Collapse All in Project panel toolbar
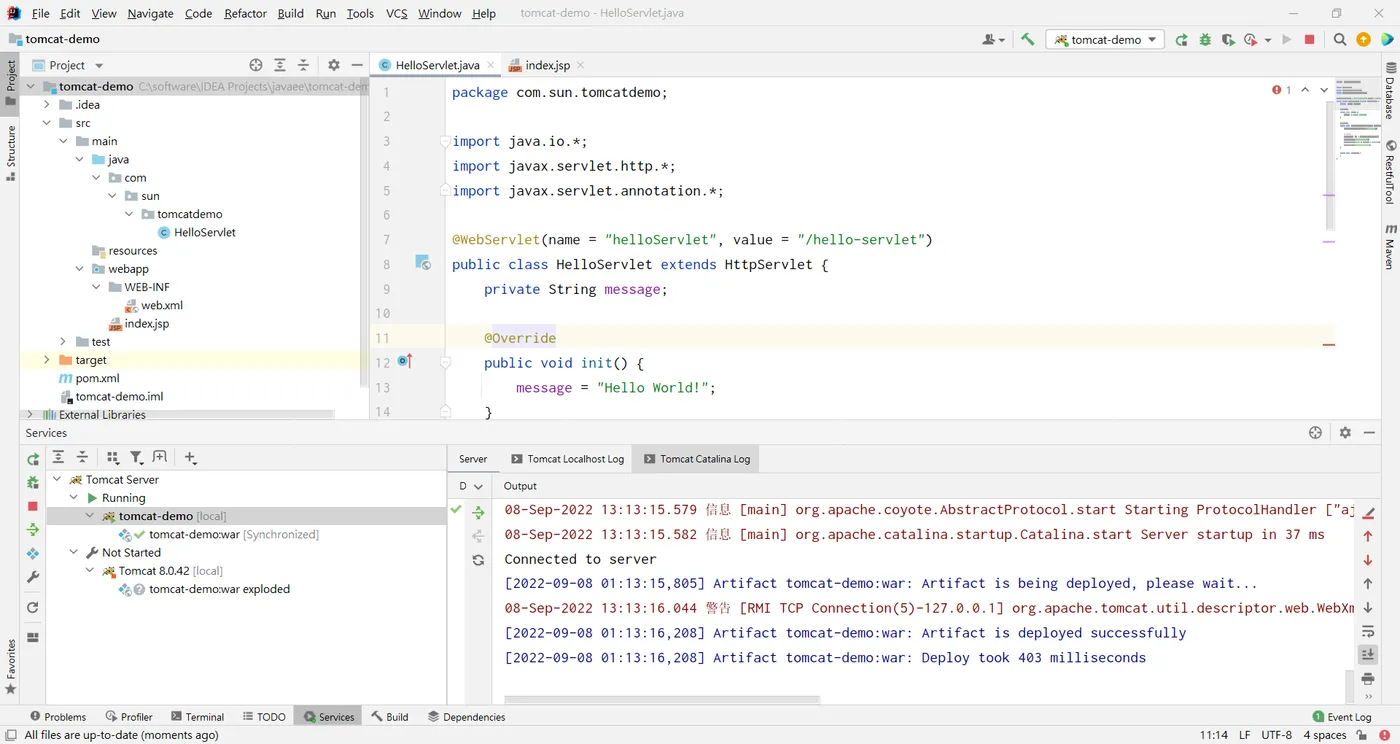The image size is (1400, 744). pyautogui.click(x=303, y=65)
